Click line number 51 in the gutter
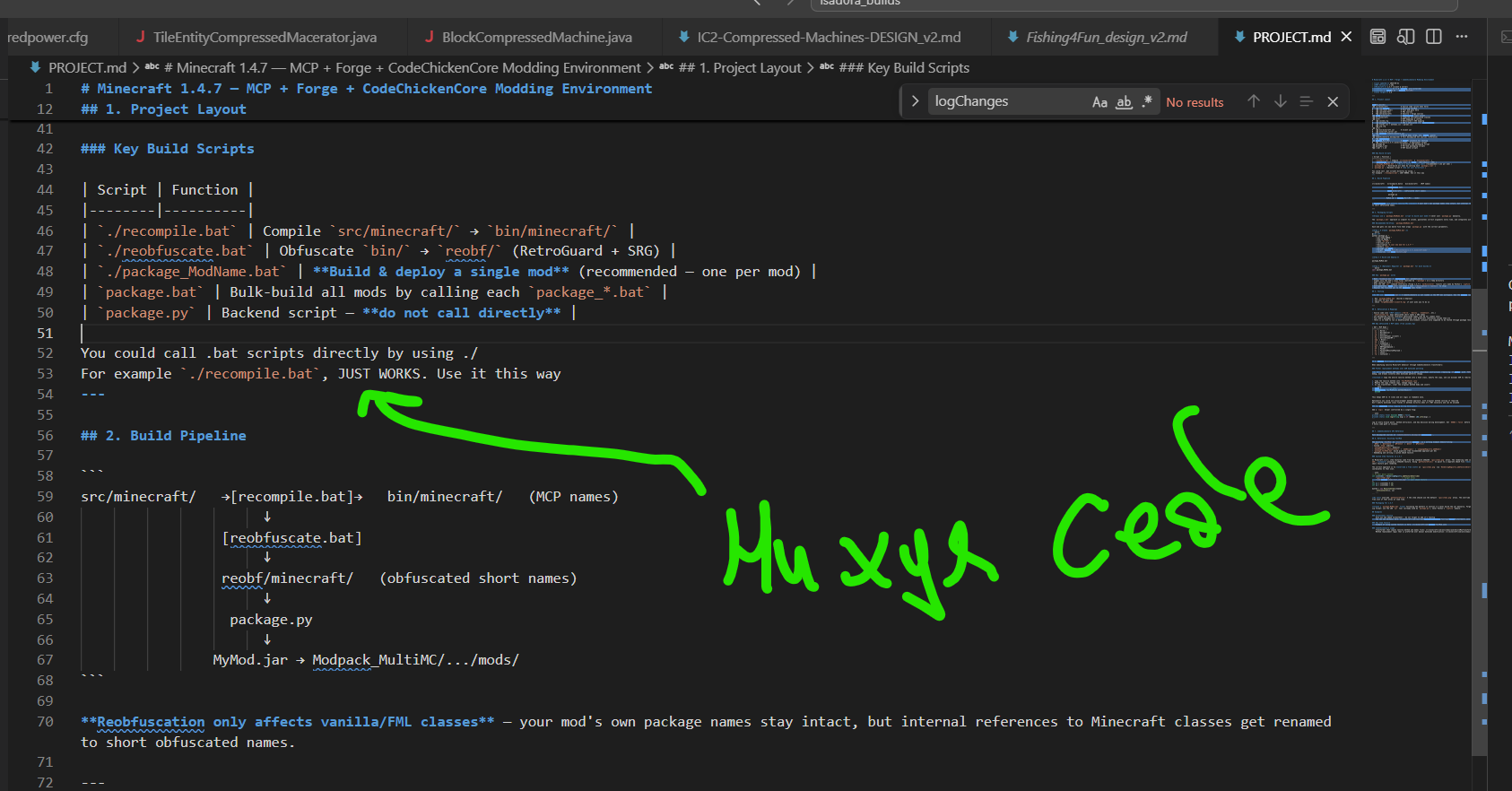1512x791 pixels. point(45,334)
